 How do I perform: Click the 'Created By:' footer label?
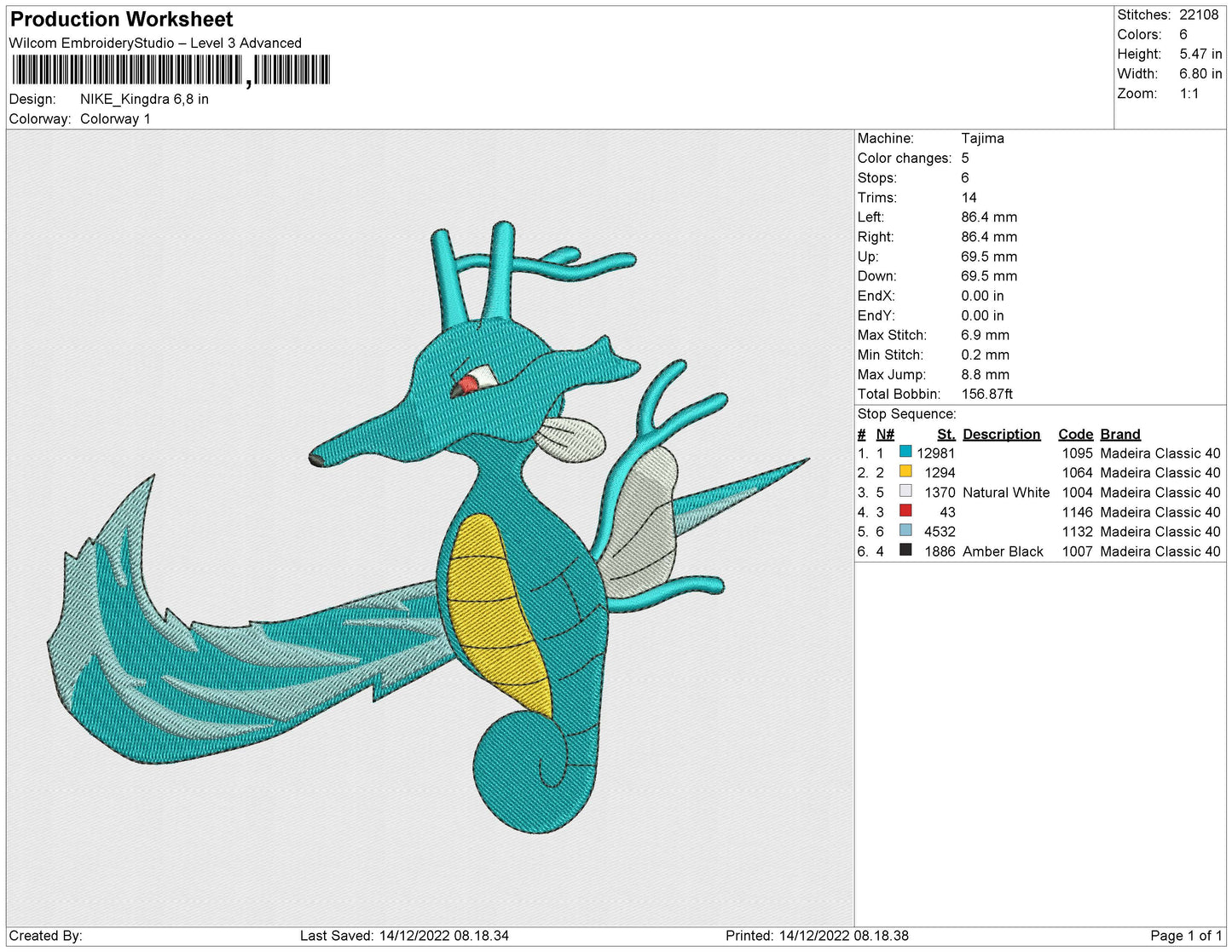pyautogui.click(x=46, y=936)
